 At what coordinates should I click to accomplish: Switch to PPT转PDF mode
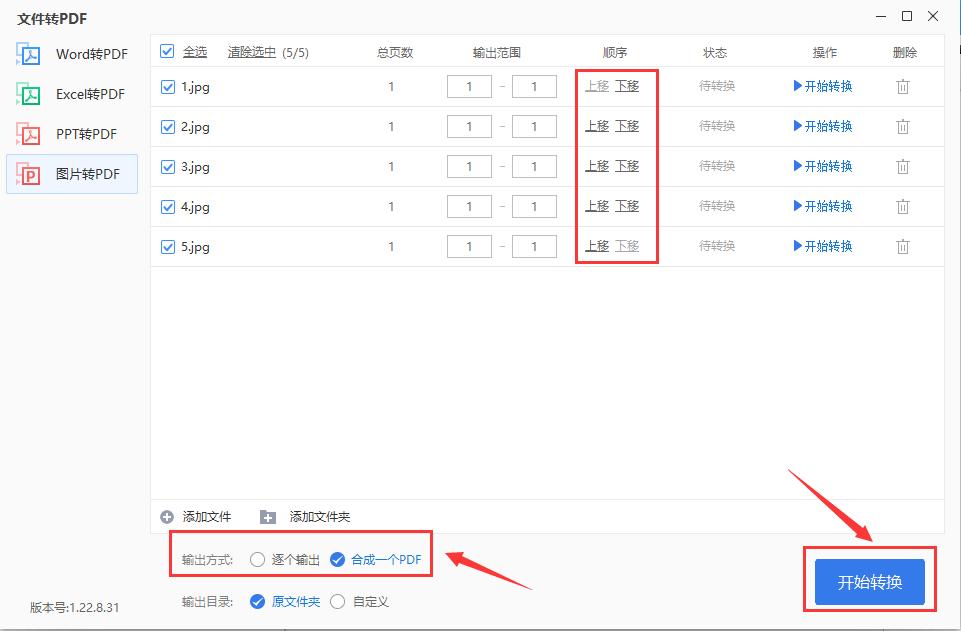(x=28, y=133)
